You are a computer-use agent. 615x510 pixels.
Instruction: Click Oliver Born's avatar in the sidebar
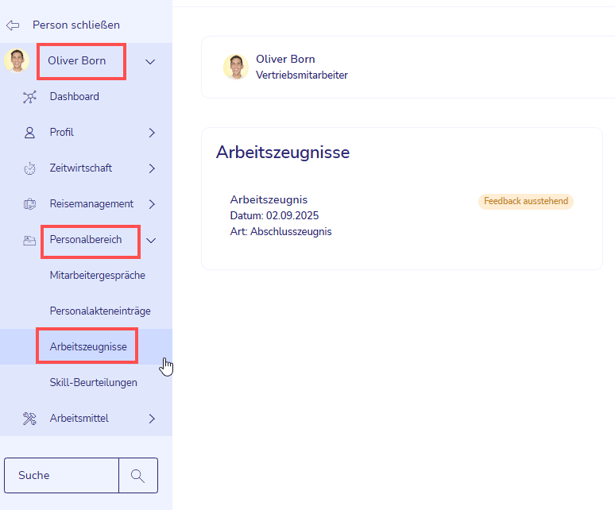tap(16, 61)
